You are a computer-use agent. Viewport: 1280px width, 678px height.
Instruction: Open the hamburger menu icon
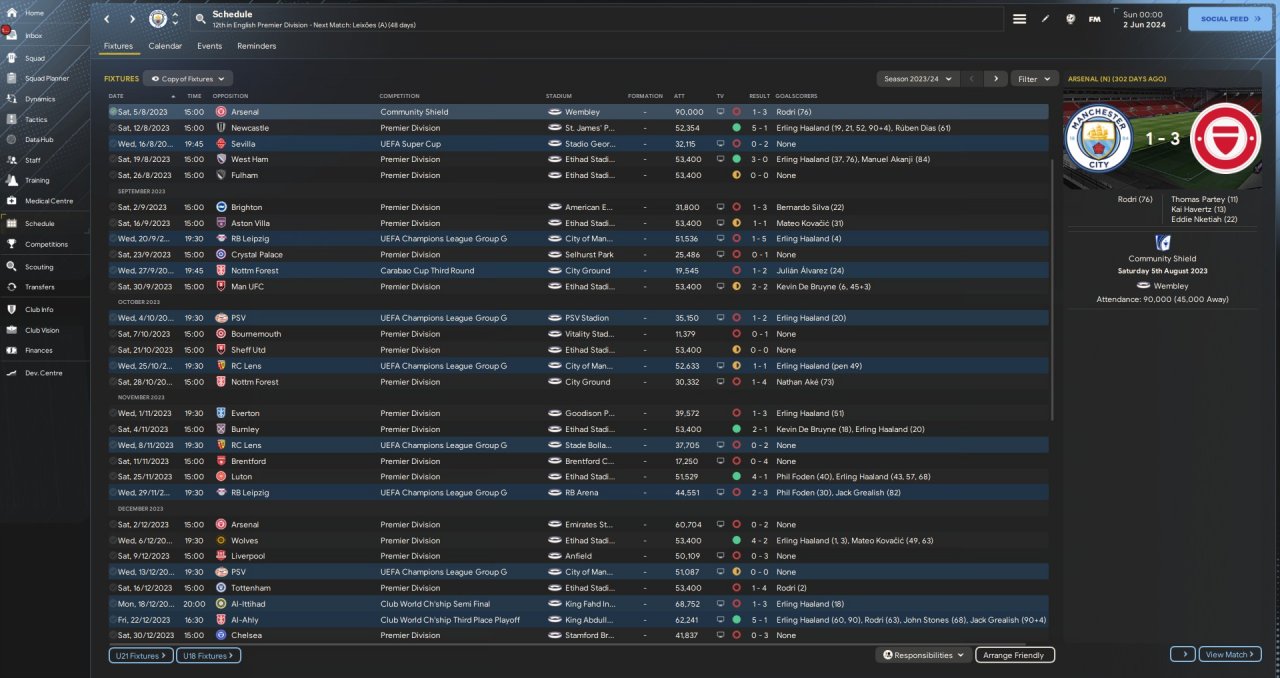(x=1019, y=19)
